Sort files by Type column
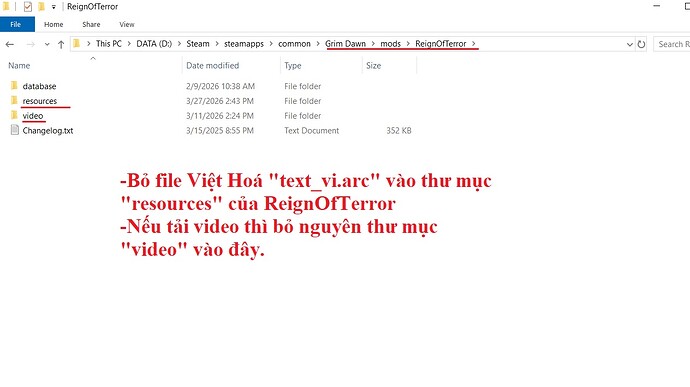This screenshot has height=387, width=690. [293, 66]
